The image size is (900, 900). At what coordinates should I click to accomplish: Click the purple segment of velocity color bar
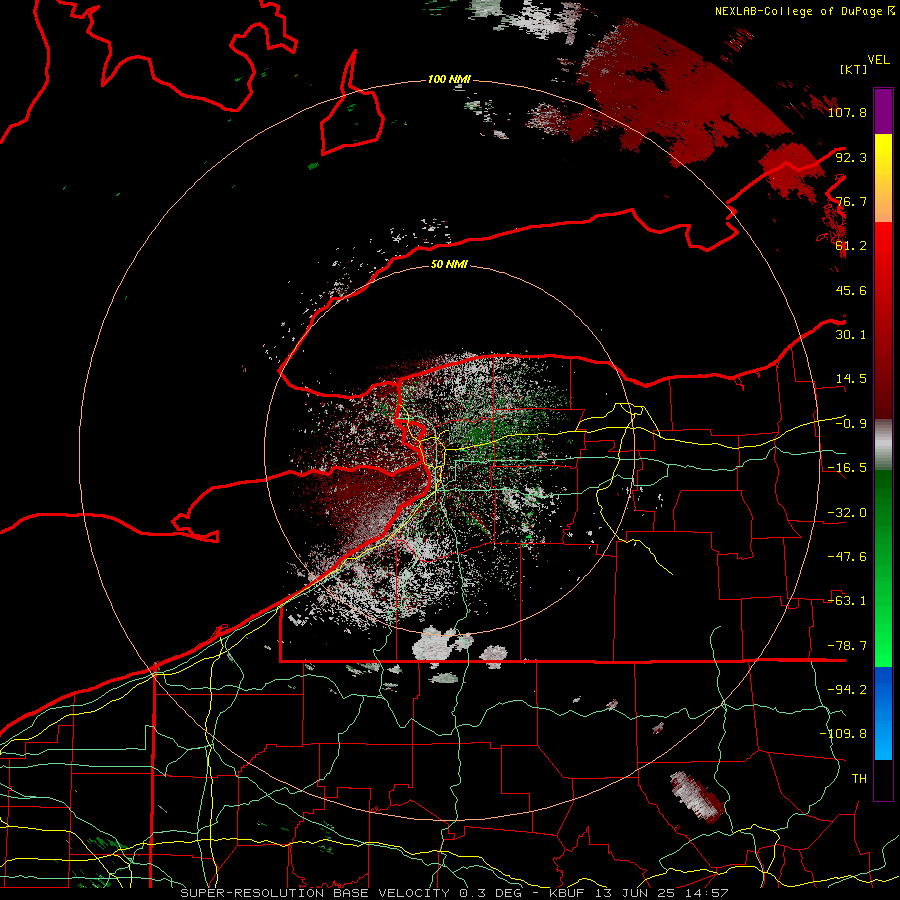click(883, 111)
